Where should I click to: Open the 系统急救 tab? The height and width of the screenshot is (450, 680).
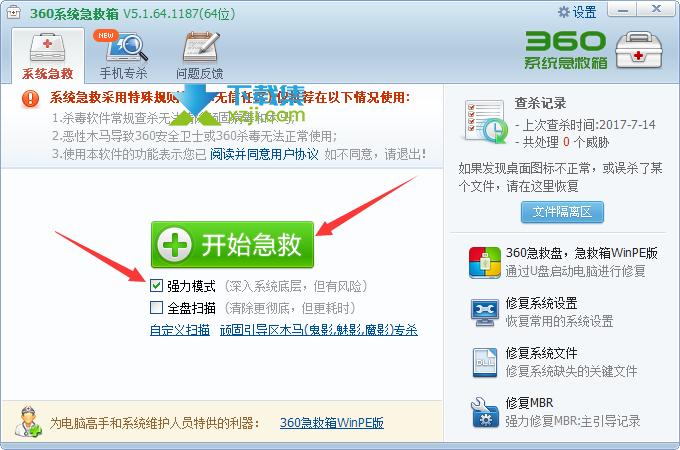coord(48,55)
